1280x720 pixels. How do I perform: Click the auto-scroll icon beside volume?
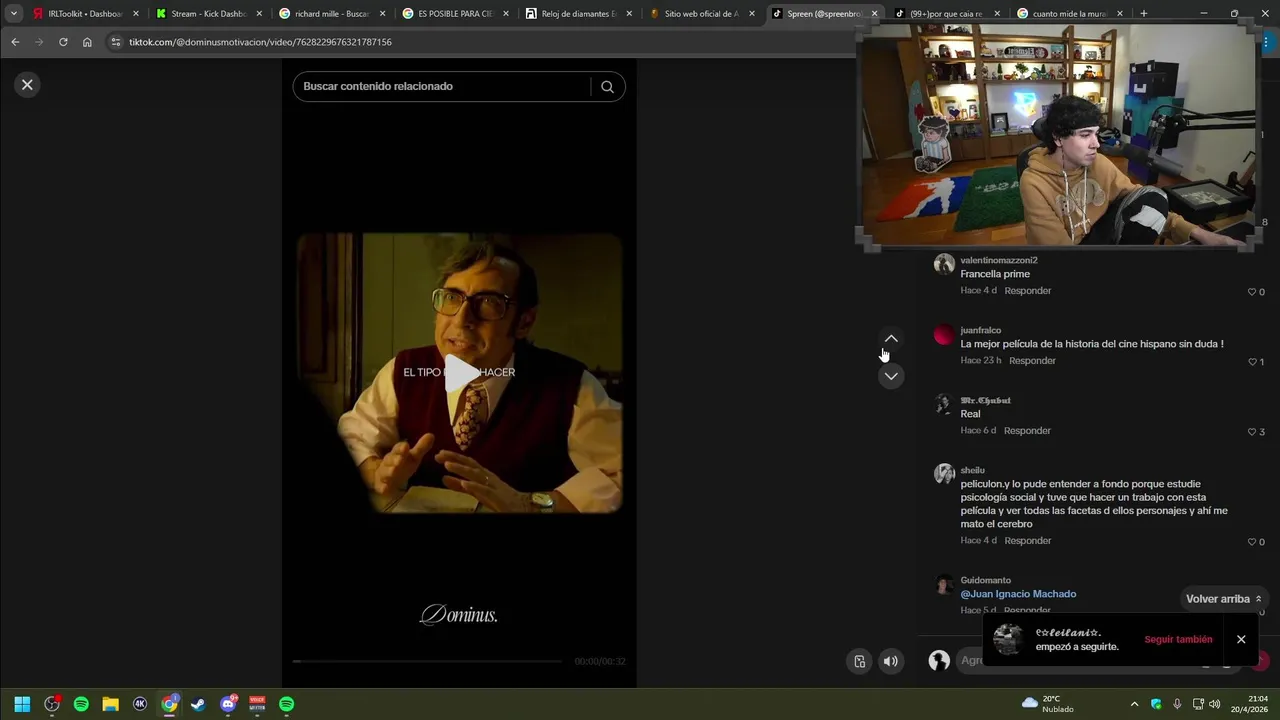tap(859, 661)
